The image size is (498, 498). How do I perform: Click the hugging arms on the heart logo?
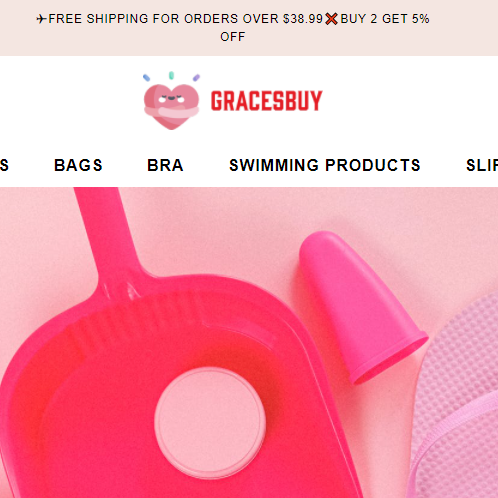point(171,112)
